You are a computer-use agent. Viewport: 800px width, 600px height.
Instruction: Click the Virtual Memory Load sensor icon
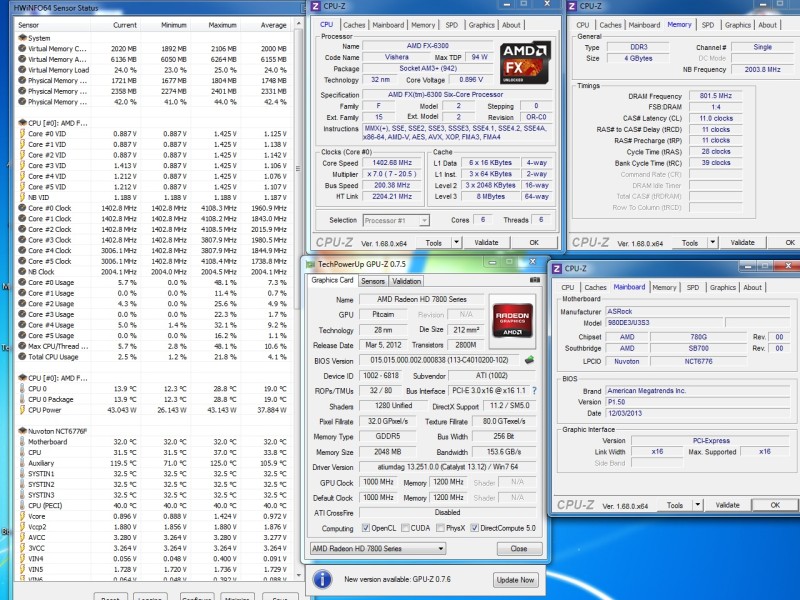(x=22, y=70)
